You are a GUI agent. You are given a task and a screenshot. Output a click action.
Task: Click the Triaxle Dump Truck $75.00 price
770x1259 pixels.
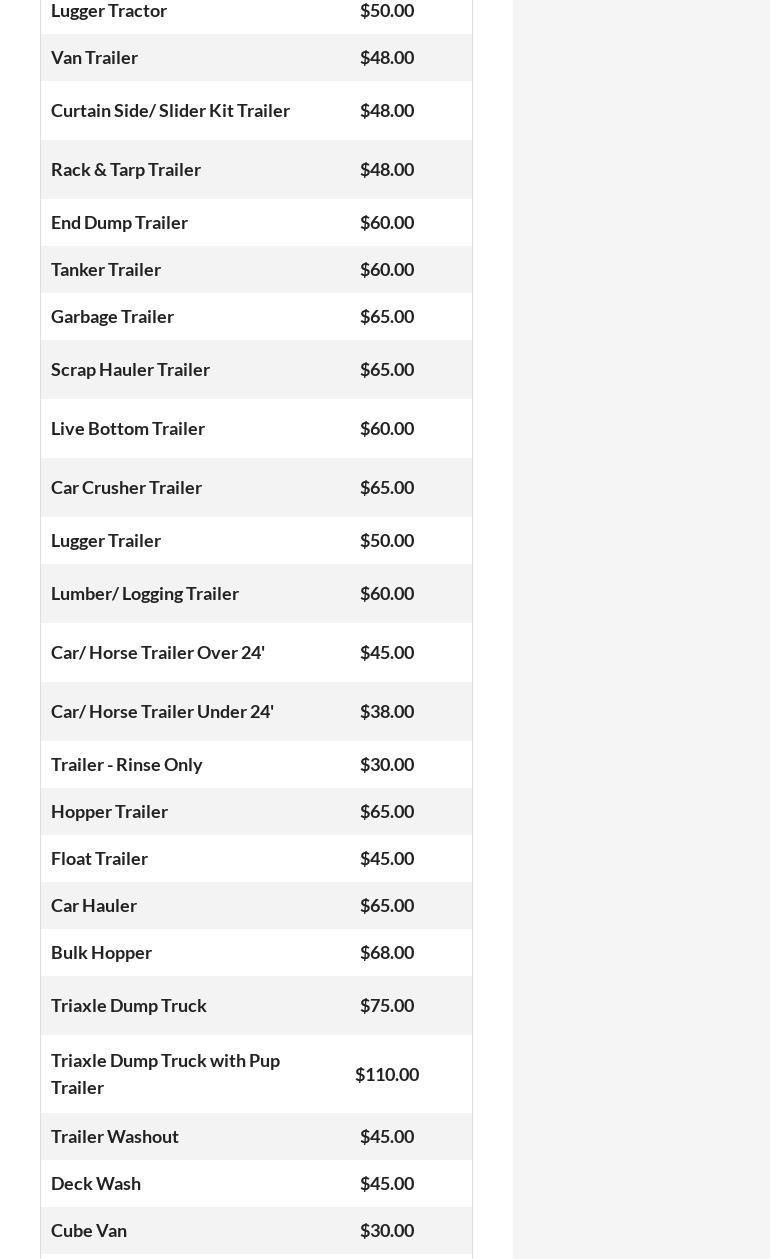pyautogui.click(x=387, y=1006)
